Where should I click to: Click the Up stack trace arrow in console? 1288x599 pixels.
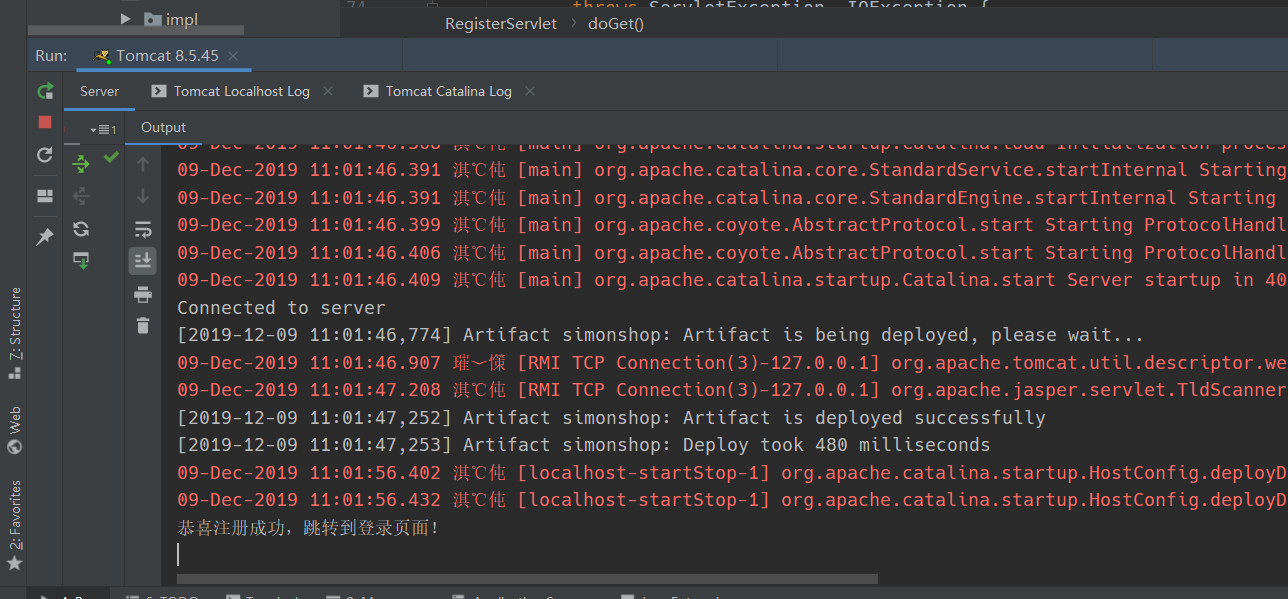pyautogui.click(x=143, y=164)
